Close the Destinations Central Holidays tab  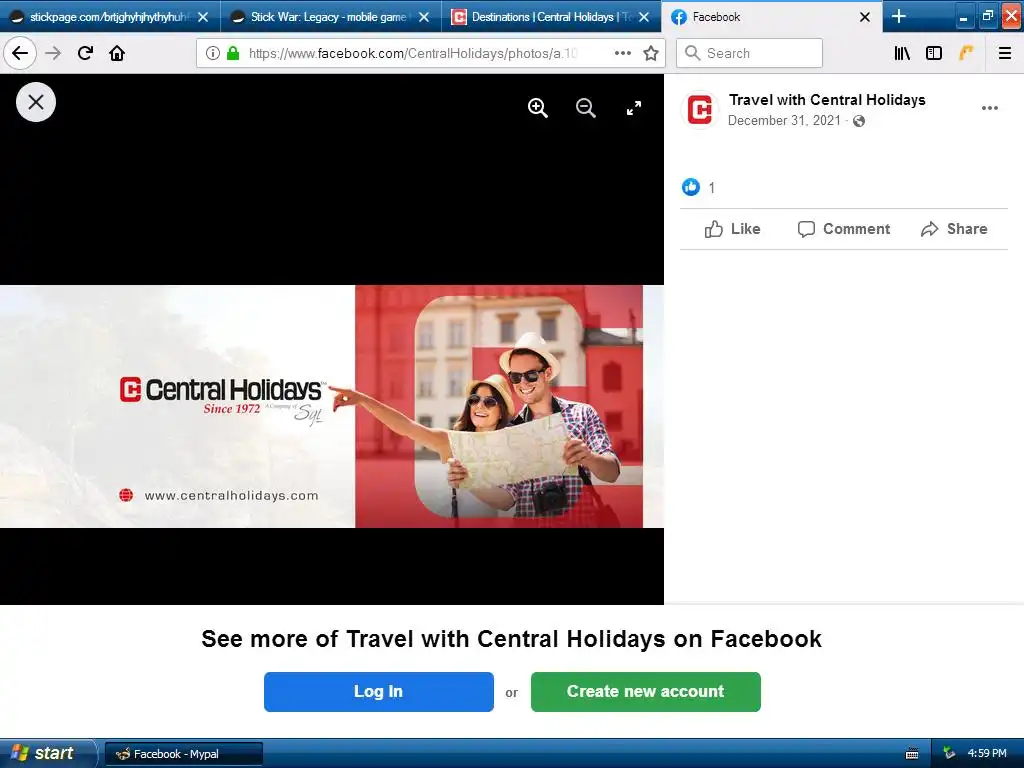click(644, 17)
